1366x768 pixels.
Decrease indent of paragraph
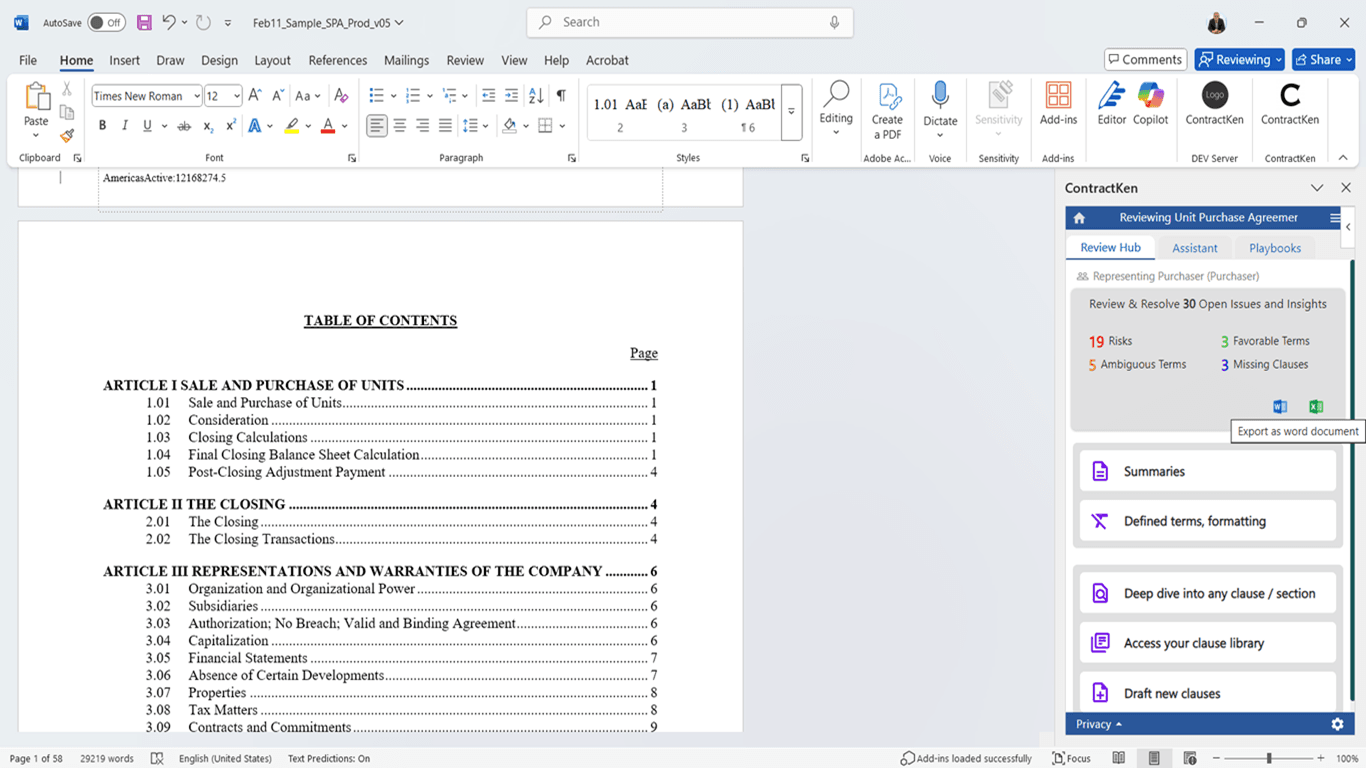(x=488, y=96)
